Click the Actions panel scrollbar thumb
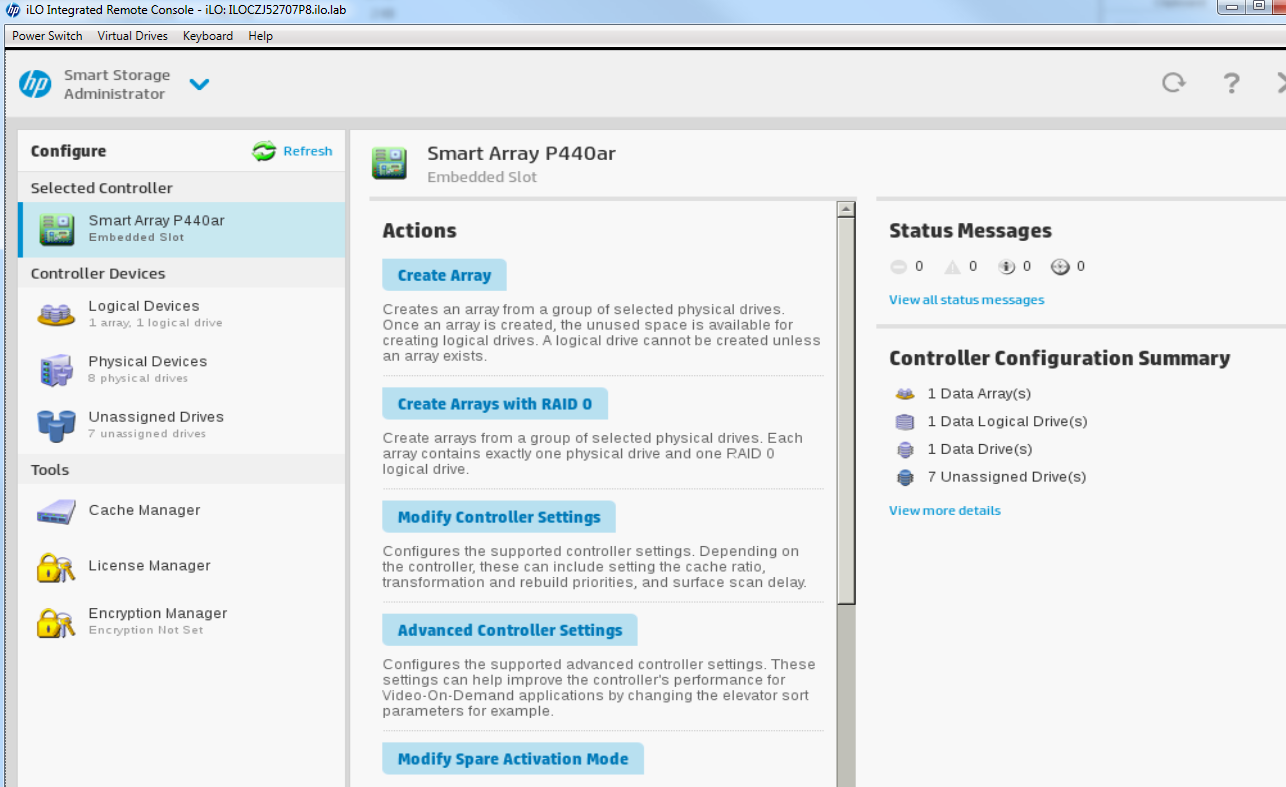This screenshot has height=787, width=1286. point(846,410)
